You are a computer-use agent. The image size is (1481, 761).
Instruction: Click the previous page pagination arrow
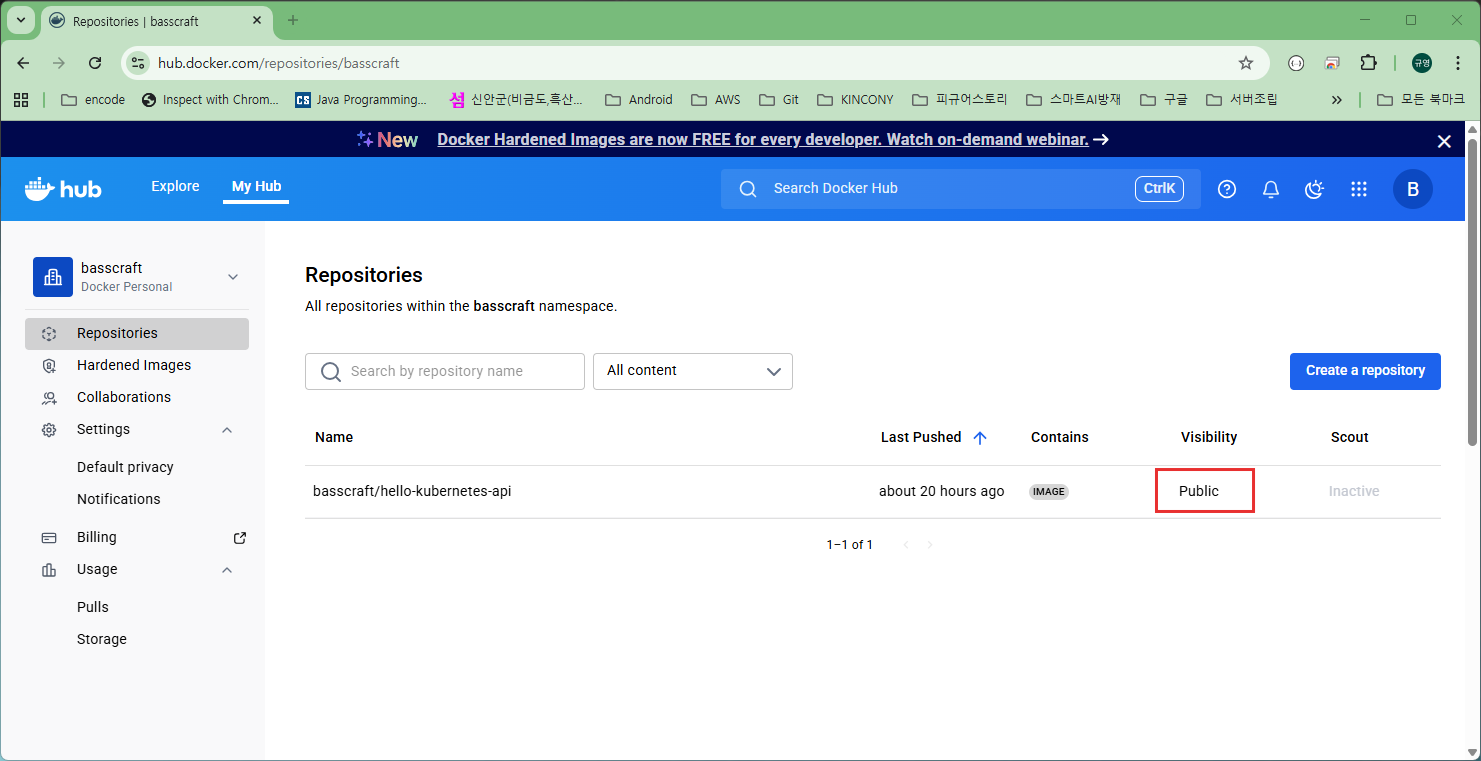pyautogui.click(x=906, y=546)
